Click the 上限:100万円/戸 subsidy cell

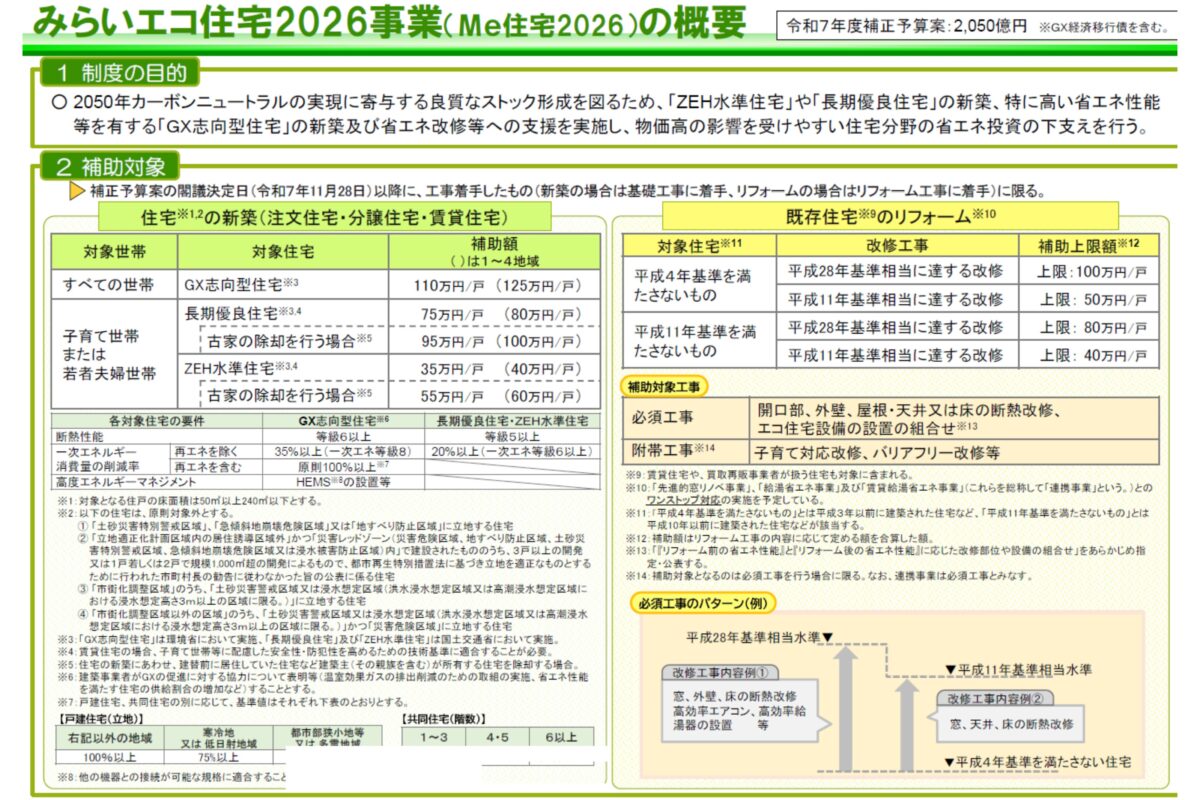pyautogui.click(x=1089, y=272)
